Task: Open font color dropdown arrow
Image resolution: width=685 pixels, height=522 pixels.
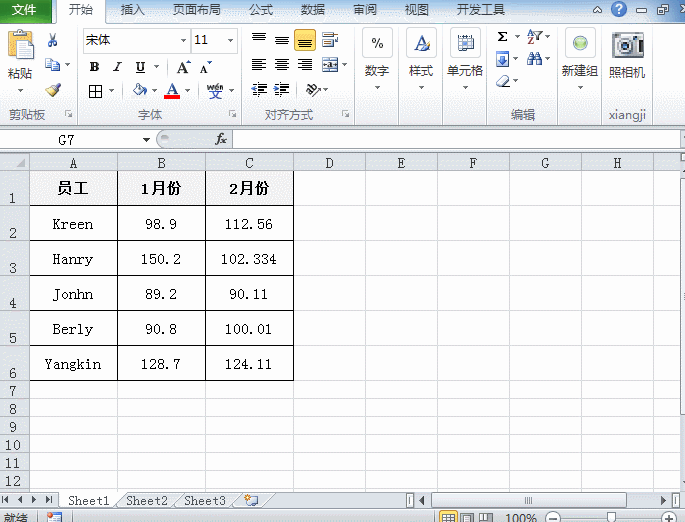Action: click(187, 90)
